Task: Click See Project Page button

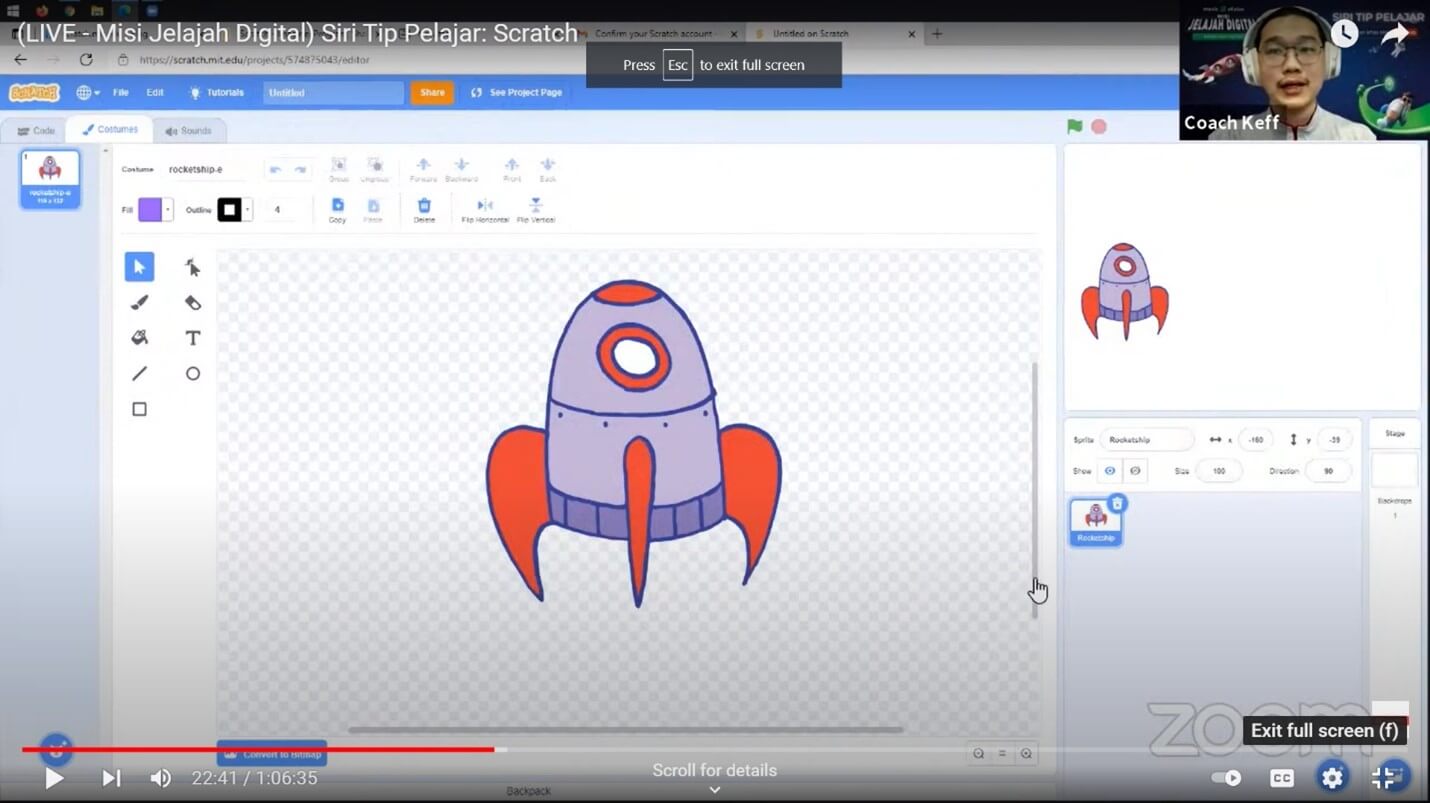Action: tap(517, 92)
